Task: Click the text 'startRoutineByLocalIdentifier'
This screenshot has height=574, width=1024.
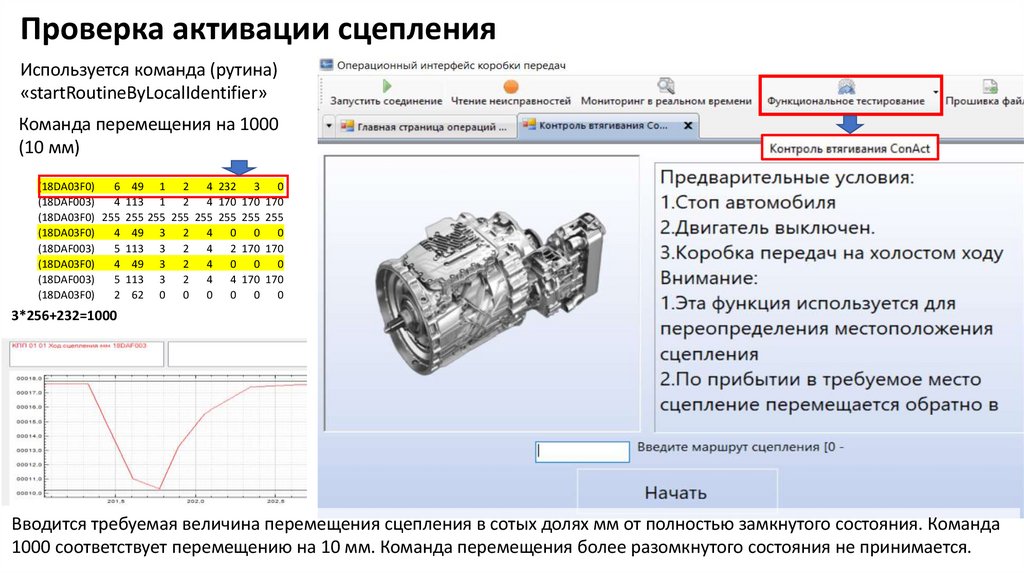Action: coord(144,93)
